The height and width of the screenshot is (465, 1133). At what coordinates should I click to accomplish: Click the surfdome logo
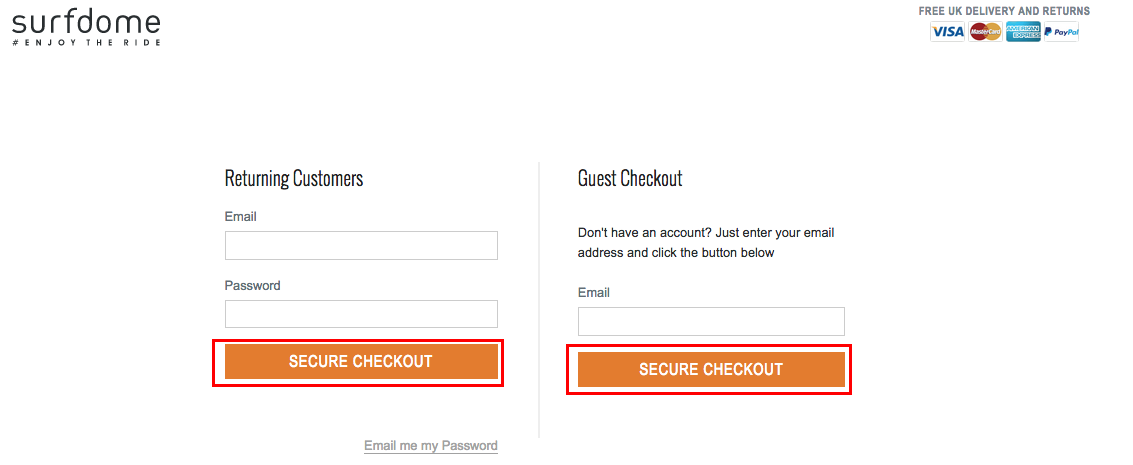[86, 28]
